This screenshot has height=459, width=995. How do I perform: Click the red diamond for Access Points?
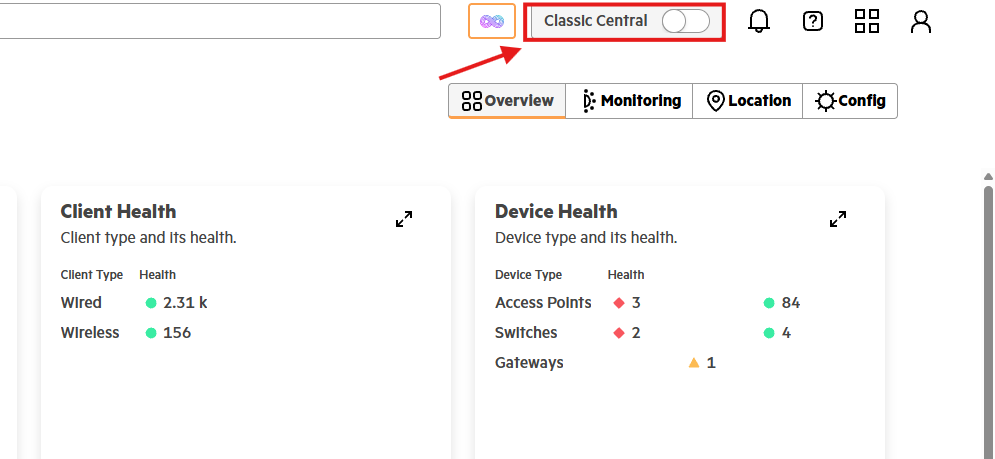[x=619, y=303]
